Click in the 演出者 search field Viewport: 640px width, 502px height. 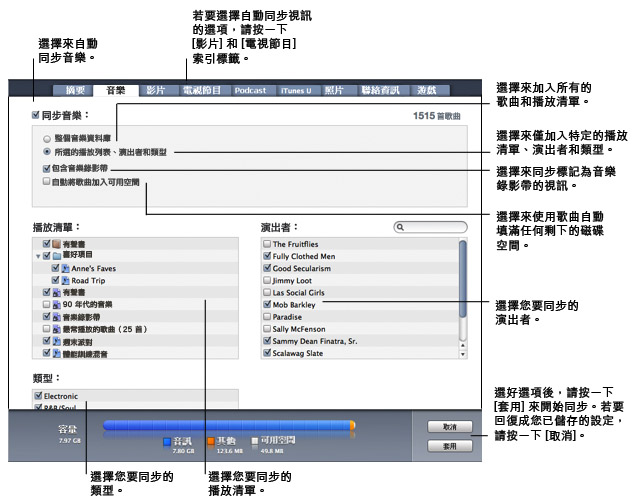[430, 227]
